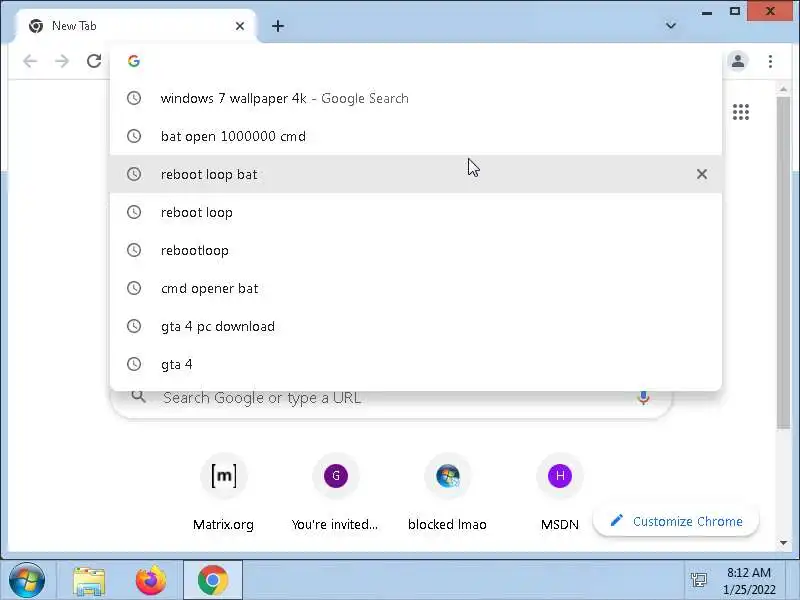Select the New Tab tab
This screenshot has height=600, width=800.
point(136,26)
